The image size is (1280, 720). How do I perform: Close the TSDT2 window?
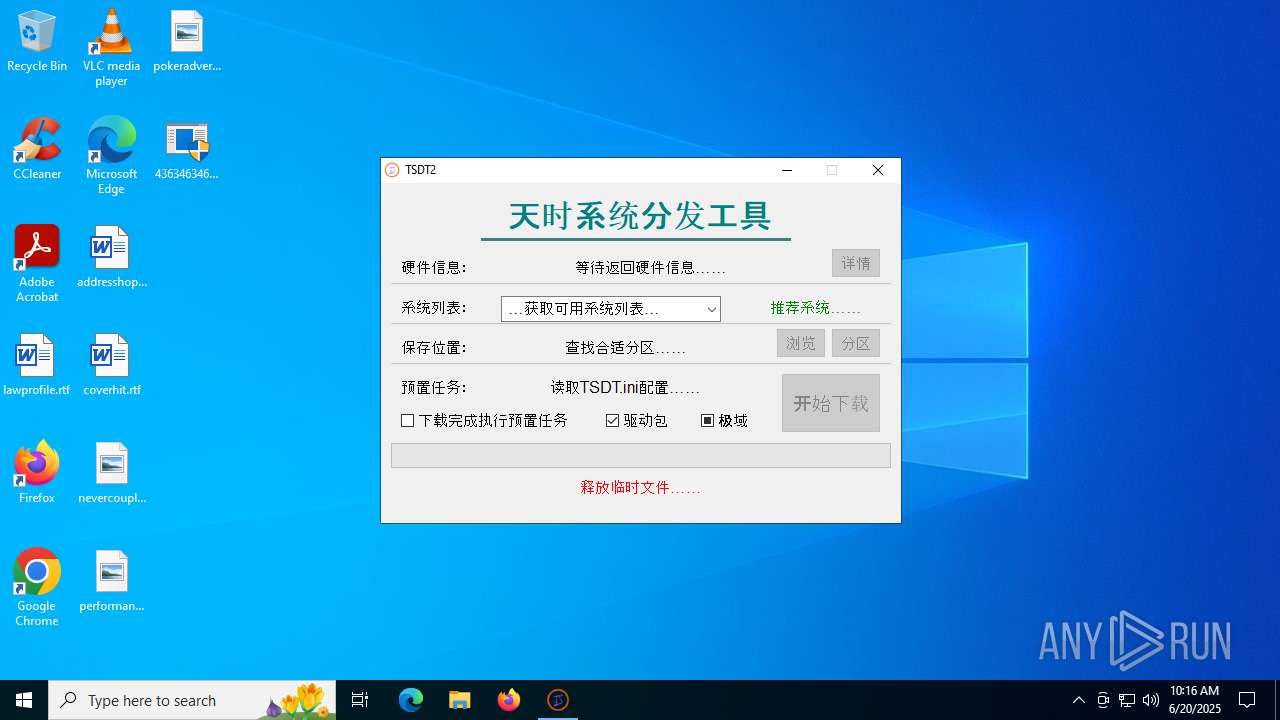(x=878, y=170)
